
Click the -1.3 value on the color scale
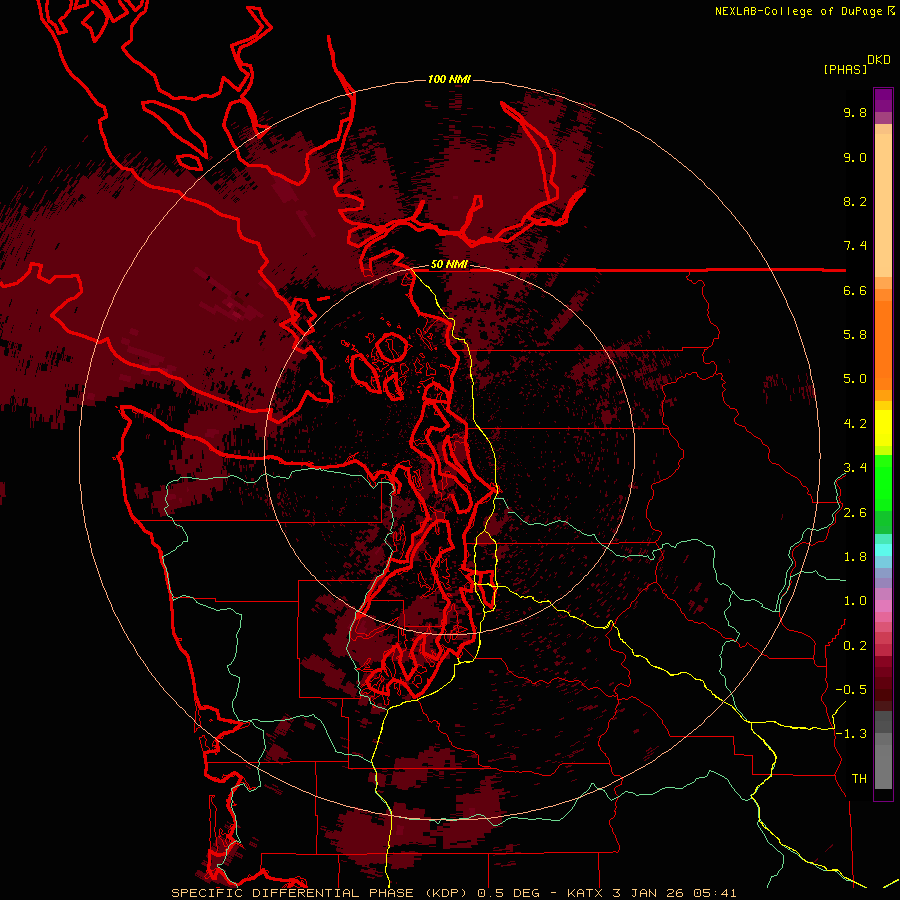tap(851, 734)
